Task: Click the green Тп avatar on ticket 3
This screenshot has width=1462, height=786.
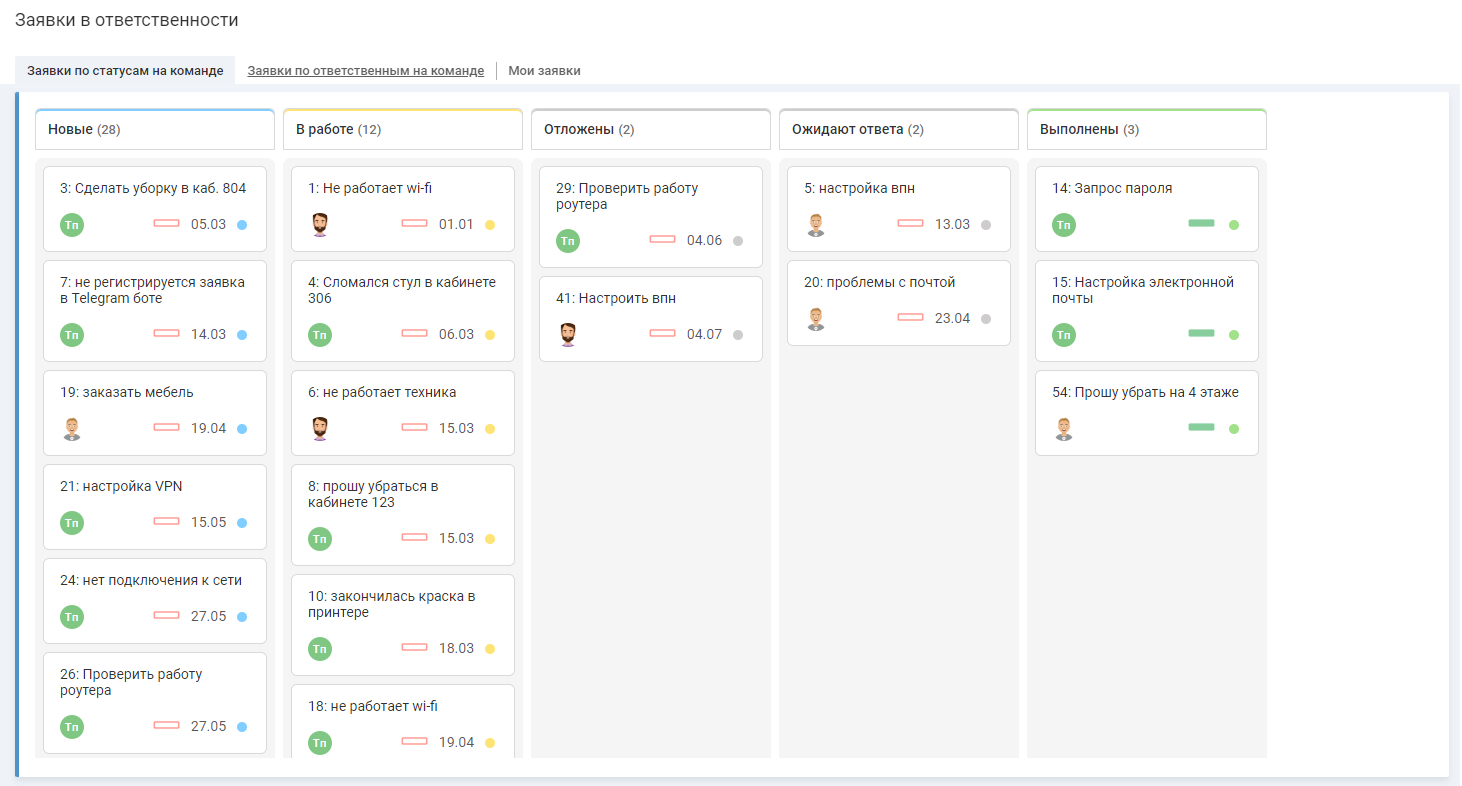Action: [72, 225]
